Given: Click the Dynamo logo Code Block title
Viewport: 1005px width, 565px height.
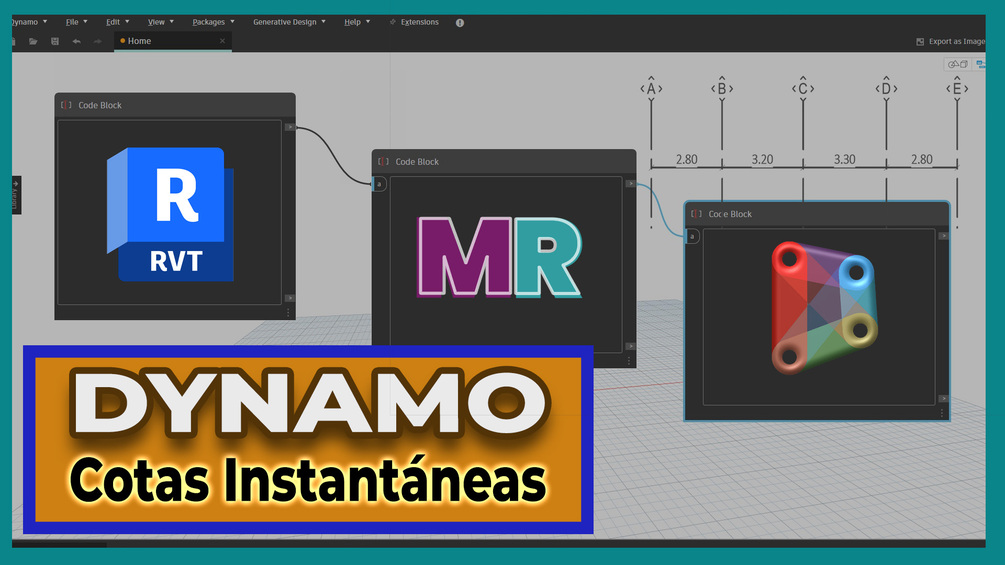Looking at the screenshot, I should pyautogui.click(x=730, y=214).
